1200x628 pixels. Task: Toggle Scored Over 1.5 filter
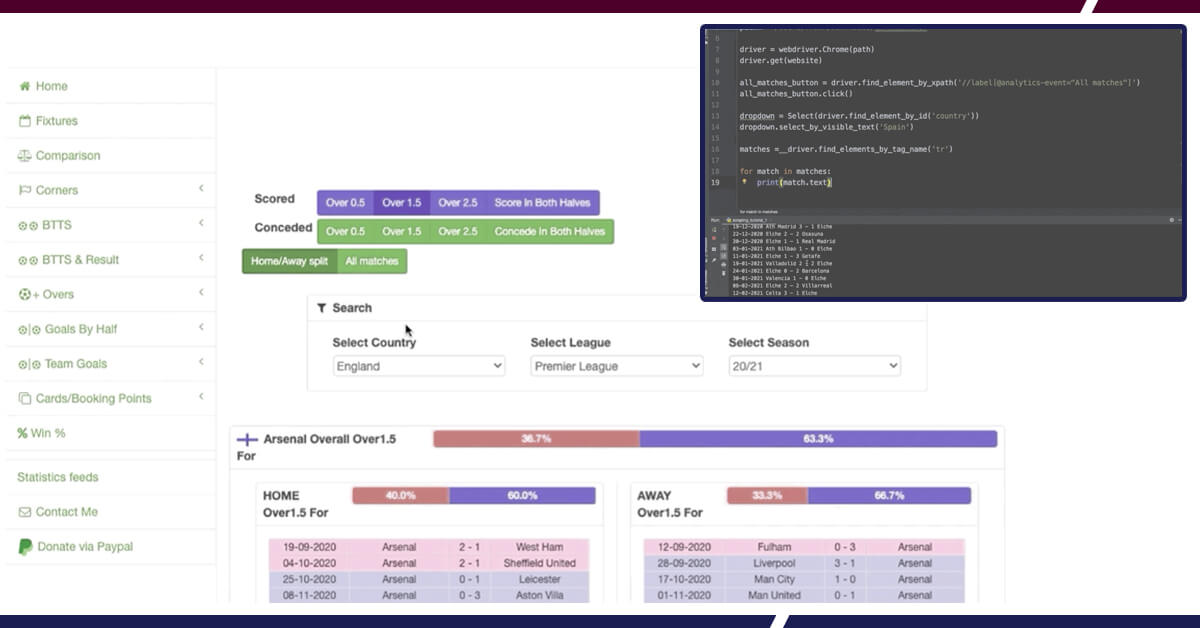(x=402, y=203)
